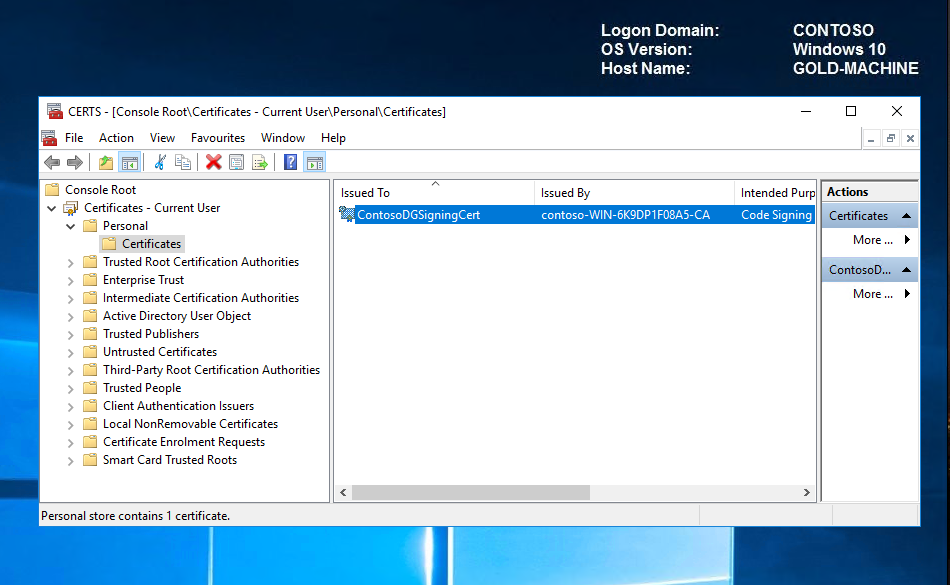Collapse the Personal folder in the tree
The width and height of the screenshot is (950, 585).
pos(71,227)
